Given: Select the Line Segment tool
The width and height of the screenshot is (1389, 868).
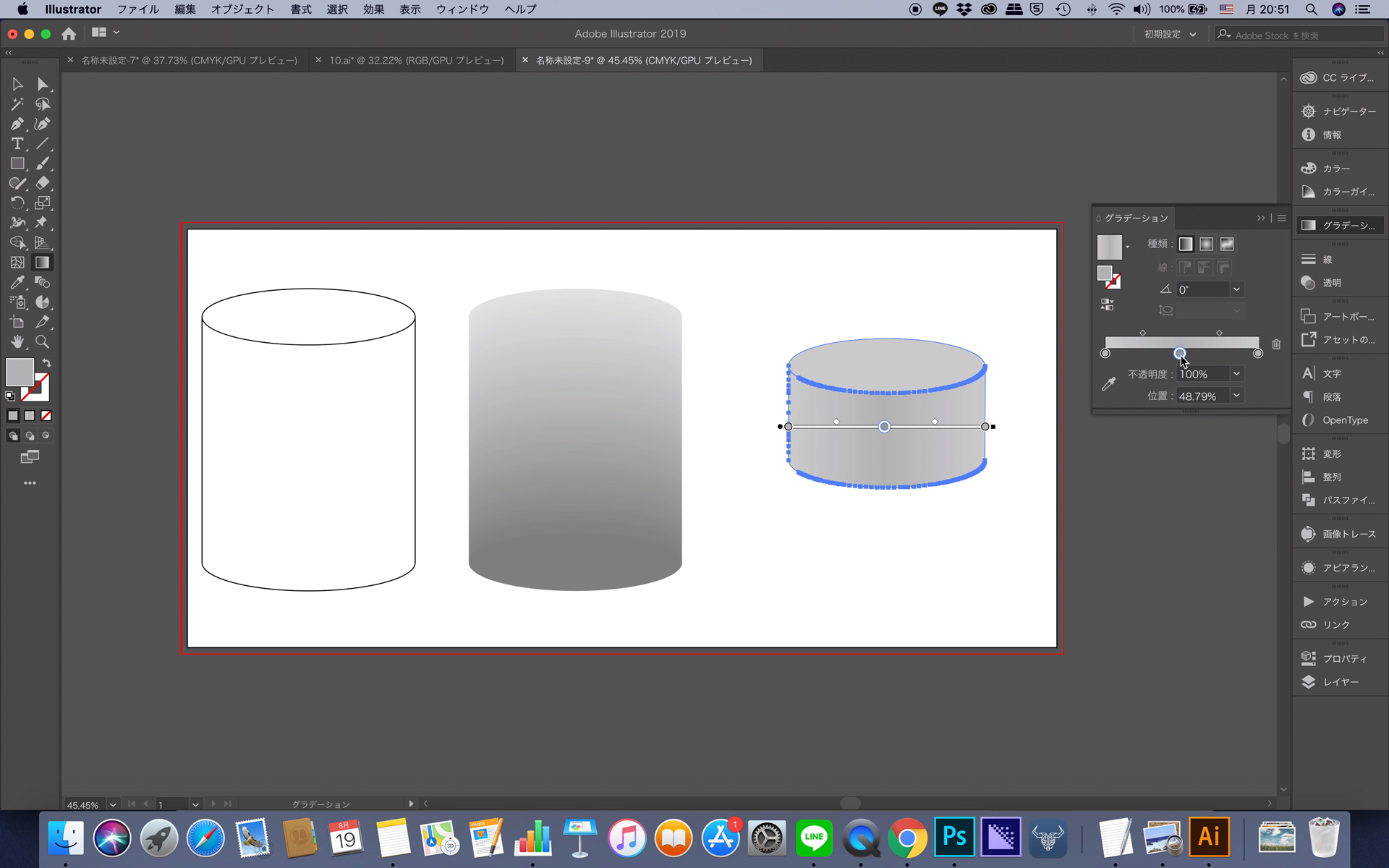Looking at the screenshot, I should coord(43,144).
